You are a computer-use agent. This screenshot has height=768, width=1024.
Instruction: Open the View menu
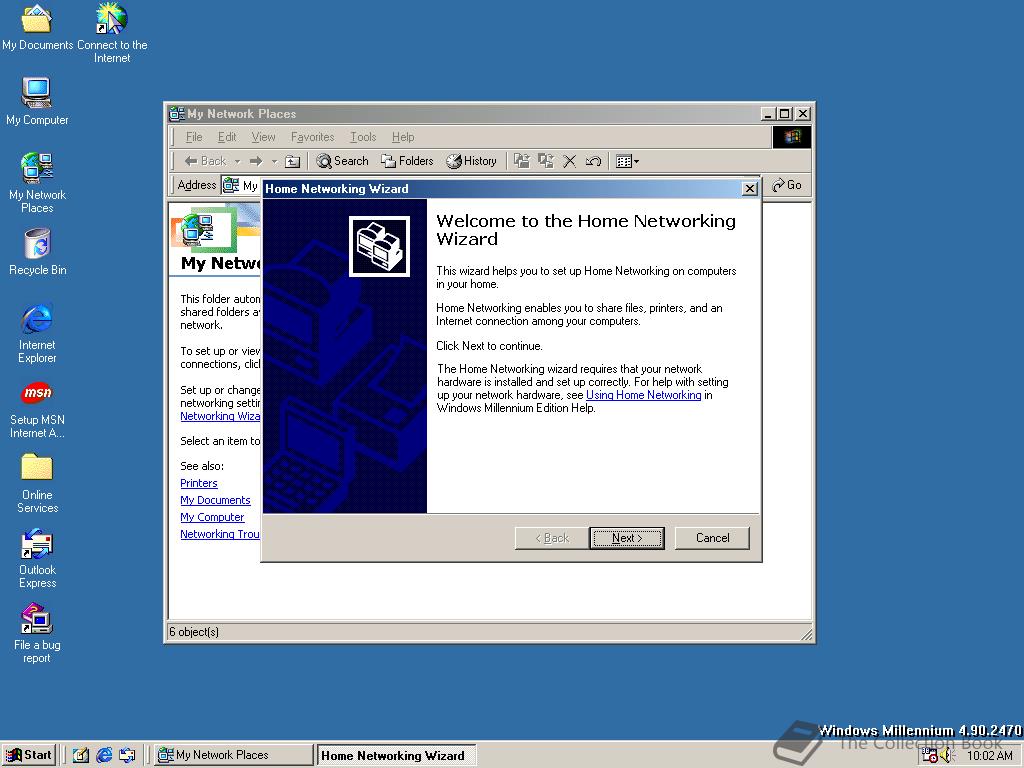click(263, 137)
